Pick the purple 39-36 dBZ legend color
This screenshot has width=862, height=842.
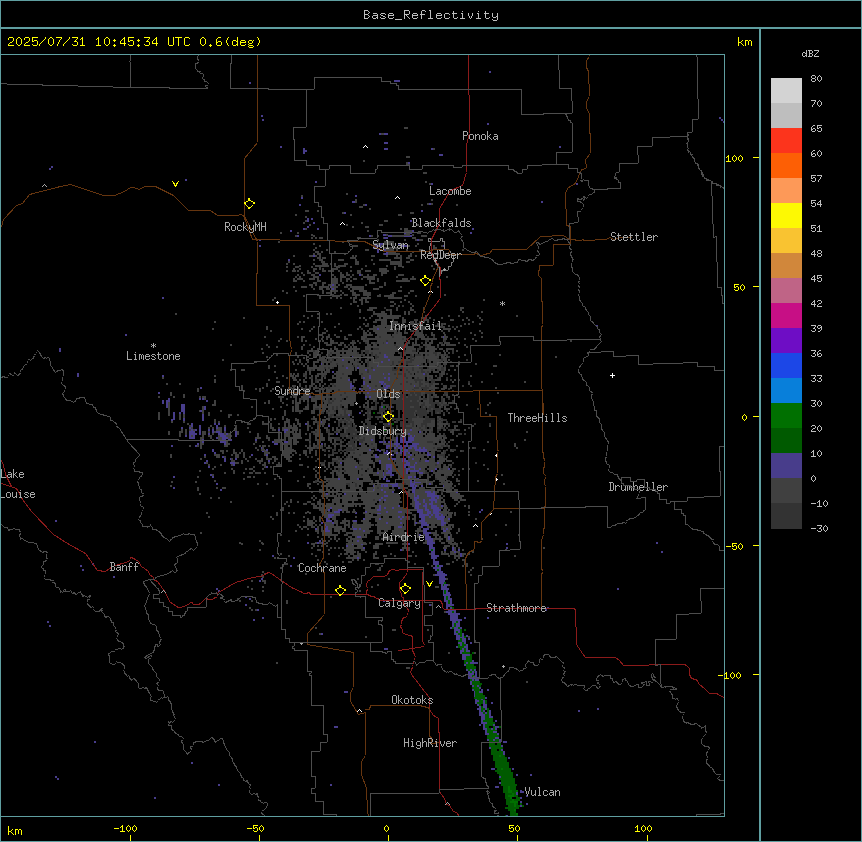(786, 341)
